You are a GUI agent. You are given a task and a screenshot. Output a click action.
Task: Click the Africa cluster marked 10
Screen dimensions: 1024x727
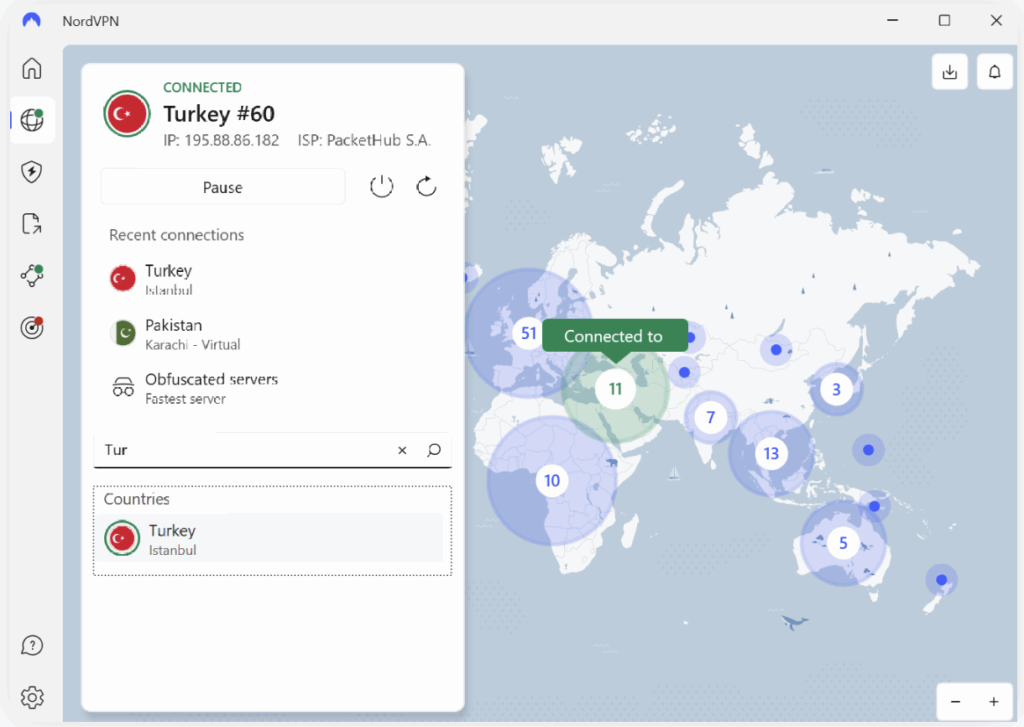coord(552,481)
